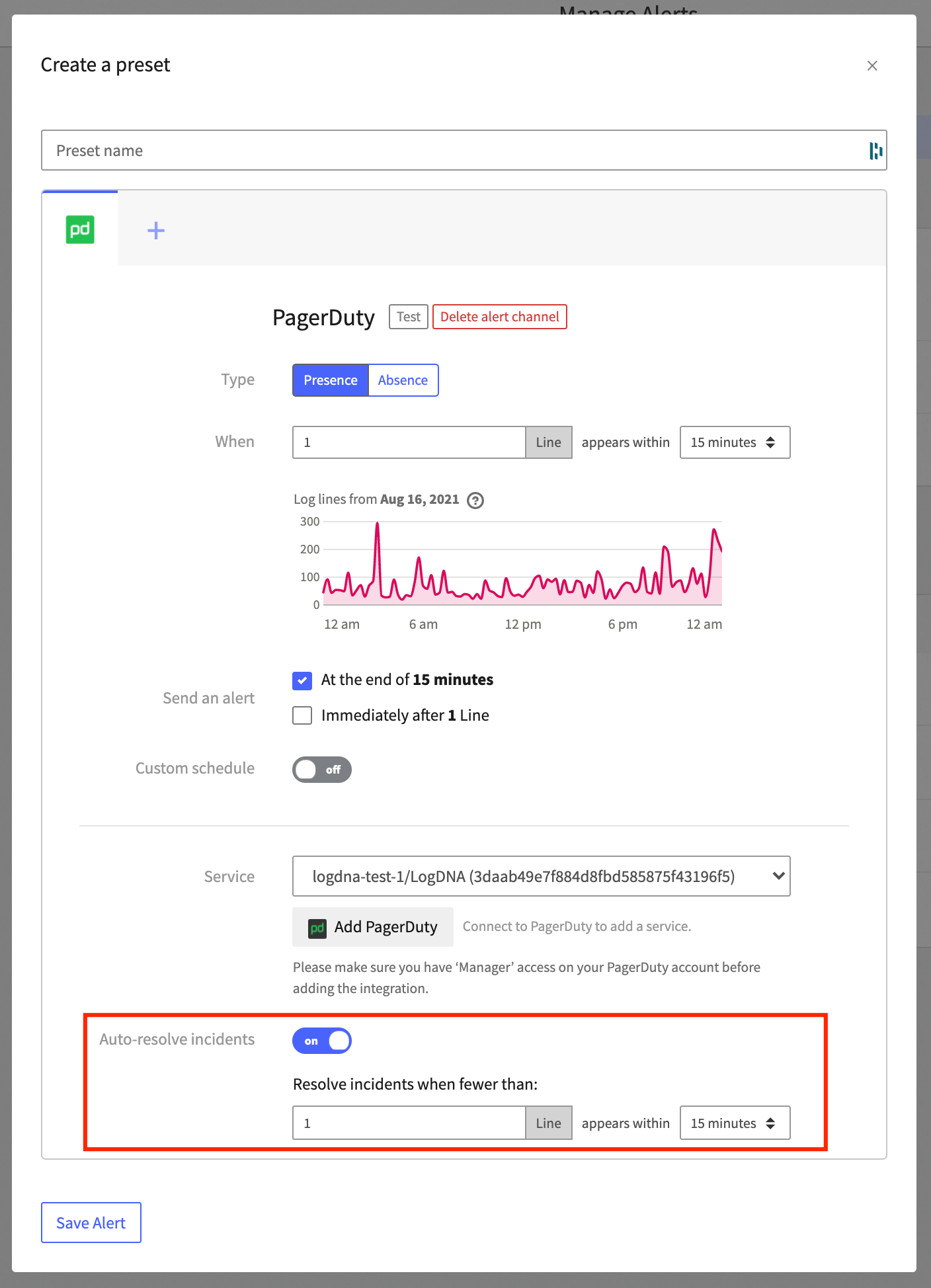Enable Immediately after 1 Line checkbox
The width and height of the screenshot is (931, 1288).
click(x=302, y=715)
